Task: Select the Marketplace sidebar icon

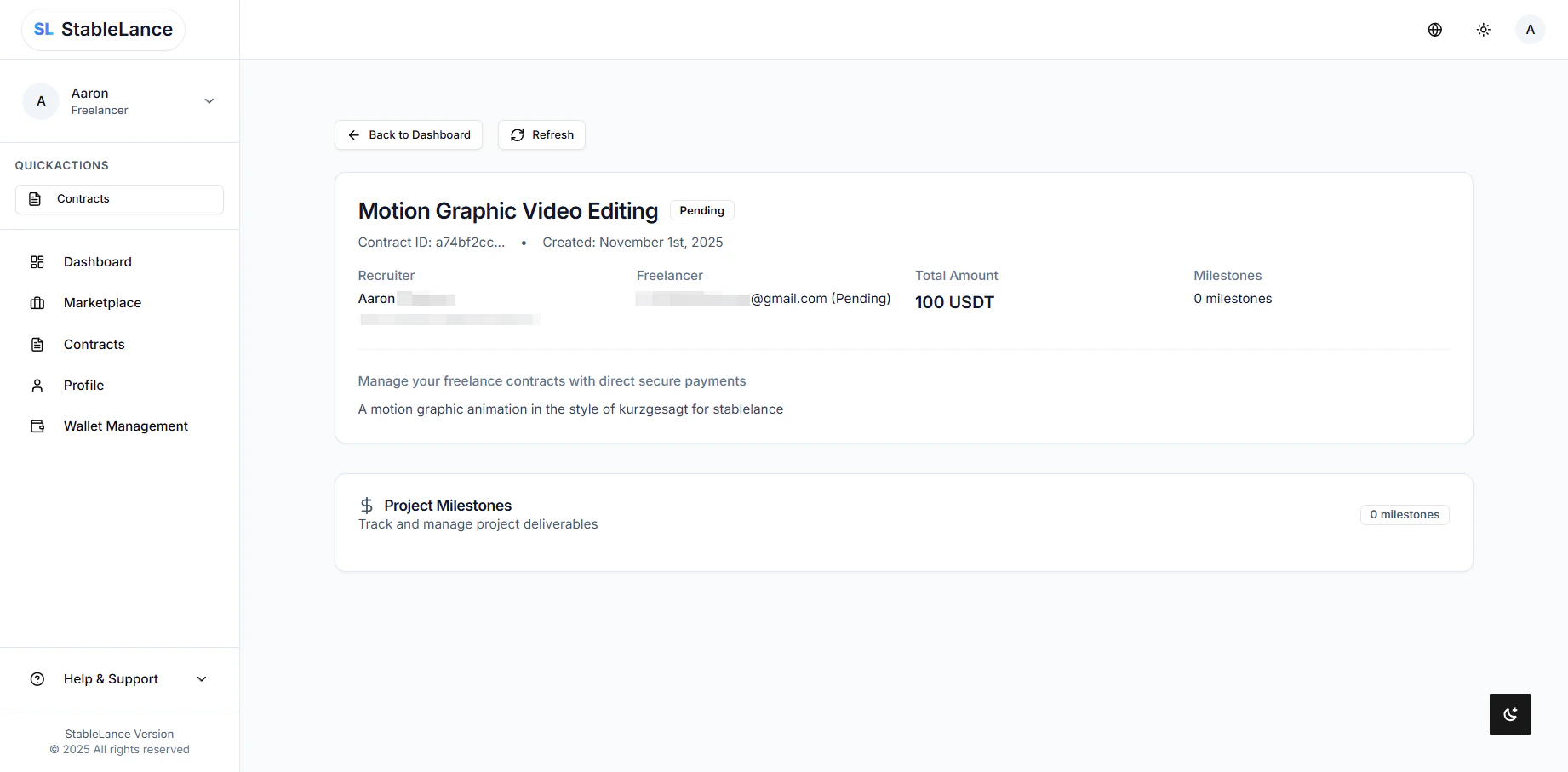Action: (x=37, y=303)
